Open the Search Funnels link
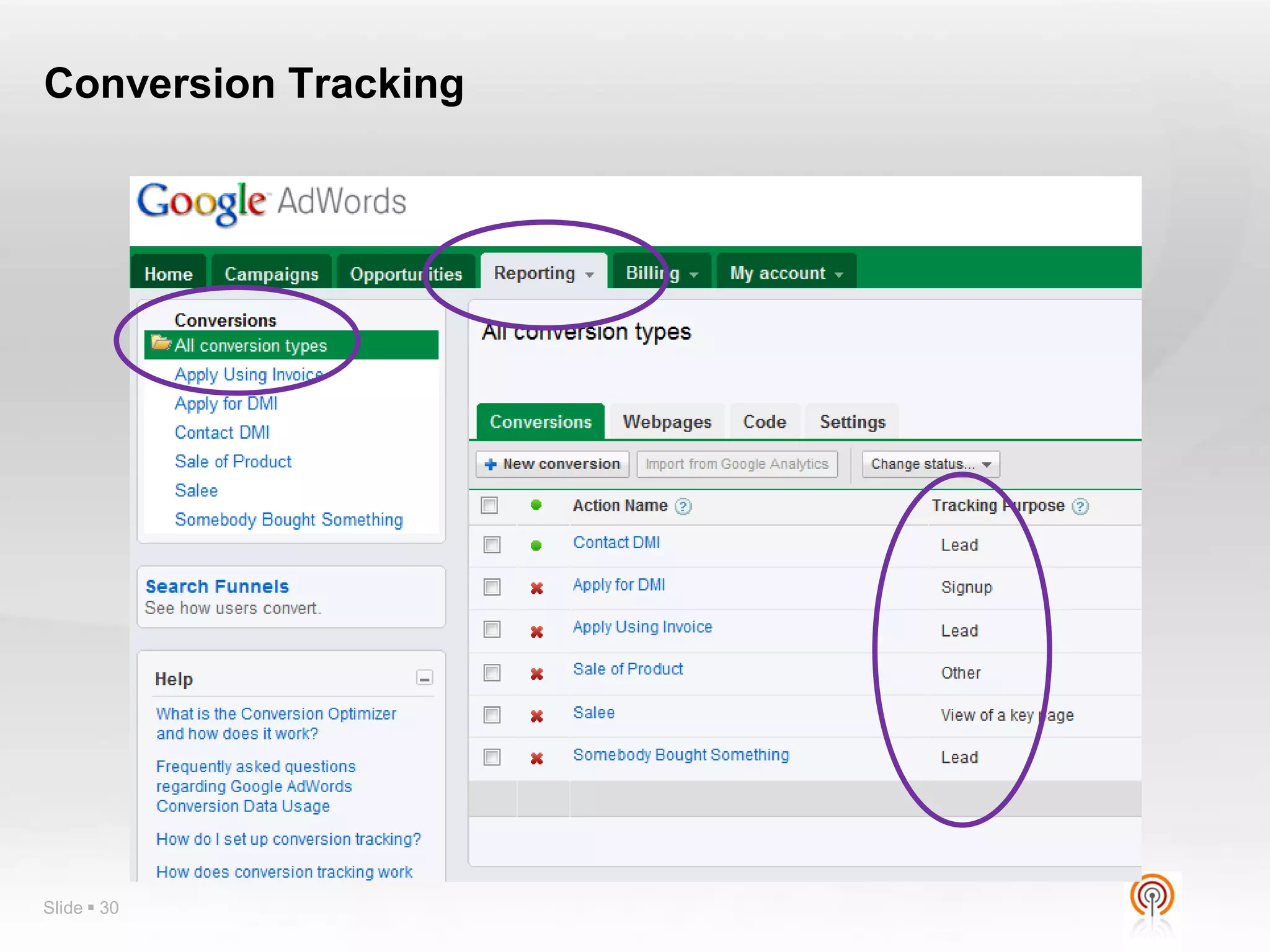Image resolution: width=1270 pixels, height=952 pixels. point(217,586)
